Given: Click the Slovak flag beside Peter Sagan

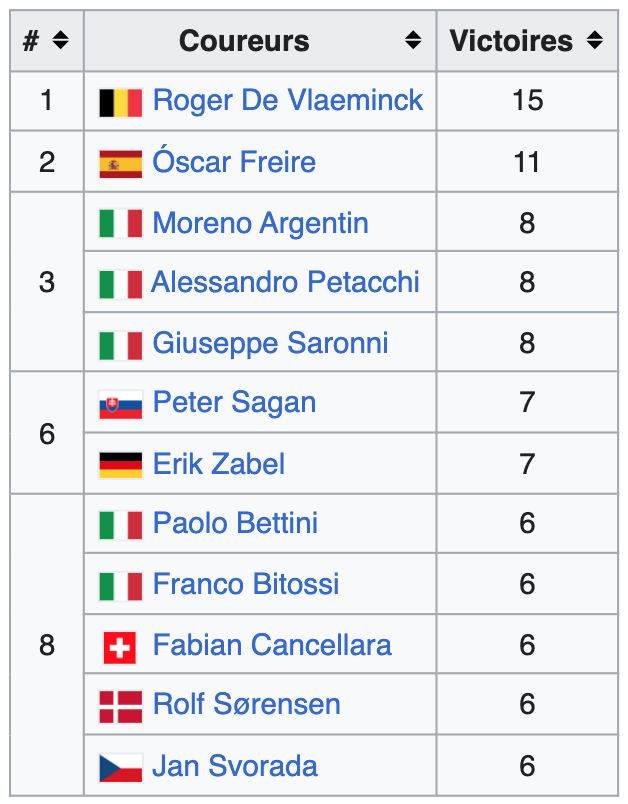Looking at the screenshot, I should (x=120, y=404).
